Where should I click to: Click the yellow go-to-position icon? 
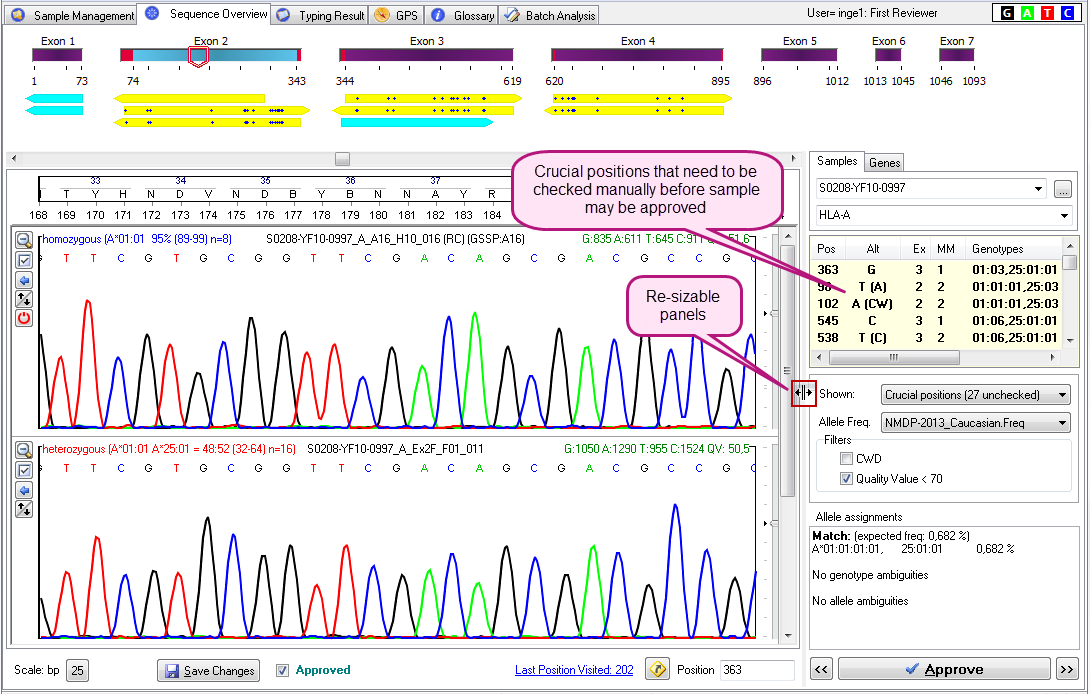[657, 670]
